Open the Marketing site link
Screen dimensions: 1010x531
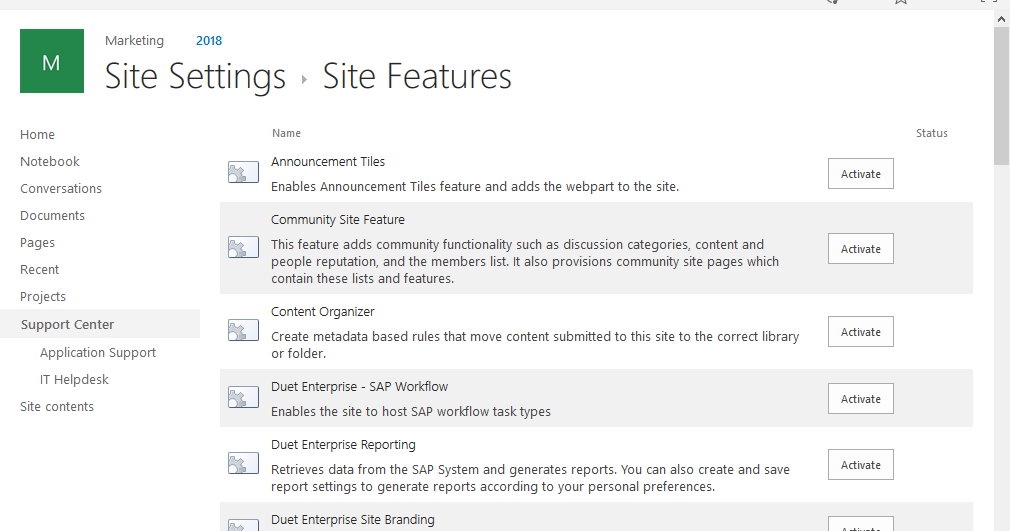[134, 41]
